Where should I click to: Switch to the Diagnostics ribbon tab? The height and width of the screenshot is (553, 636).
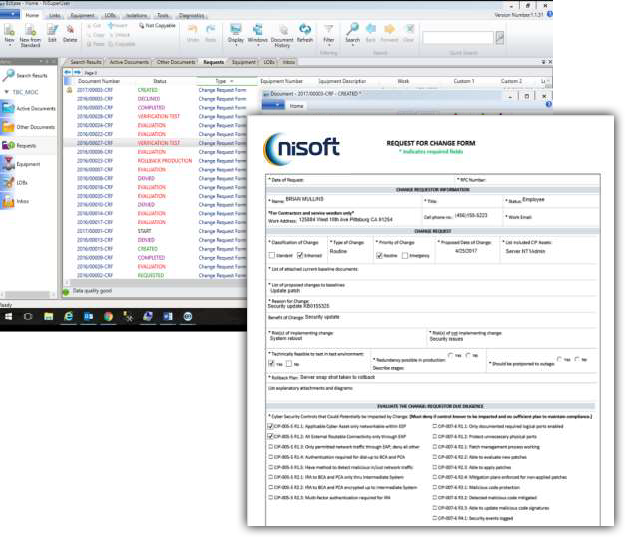[x=191, y=15]
